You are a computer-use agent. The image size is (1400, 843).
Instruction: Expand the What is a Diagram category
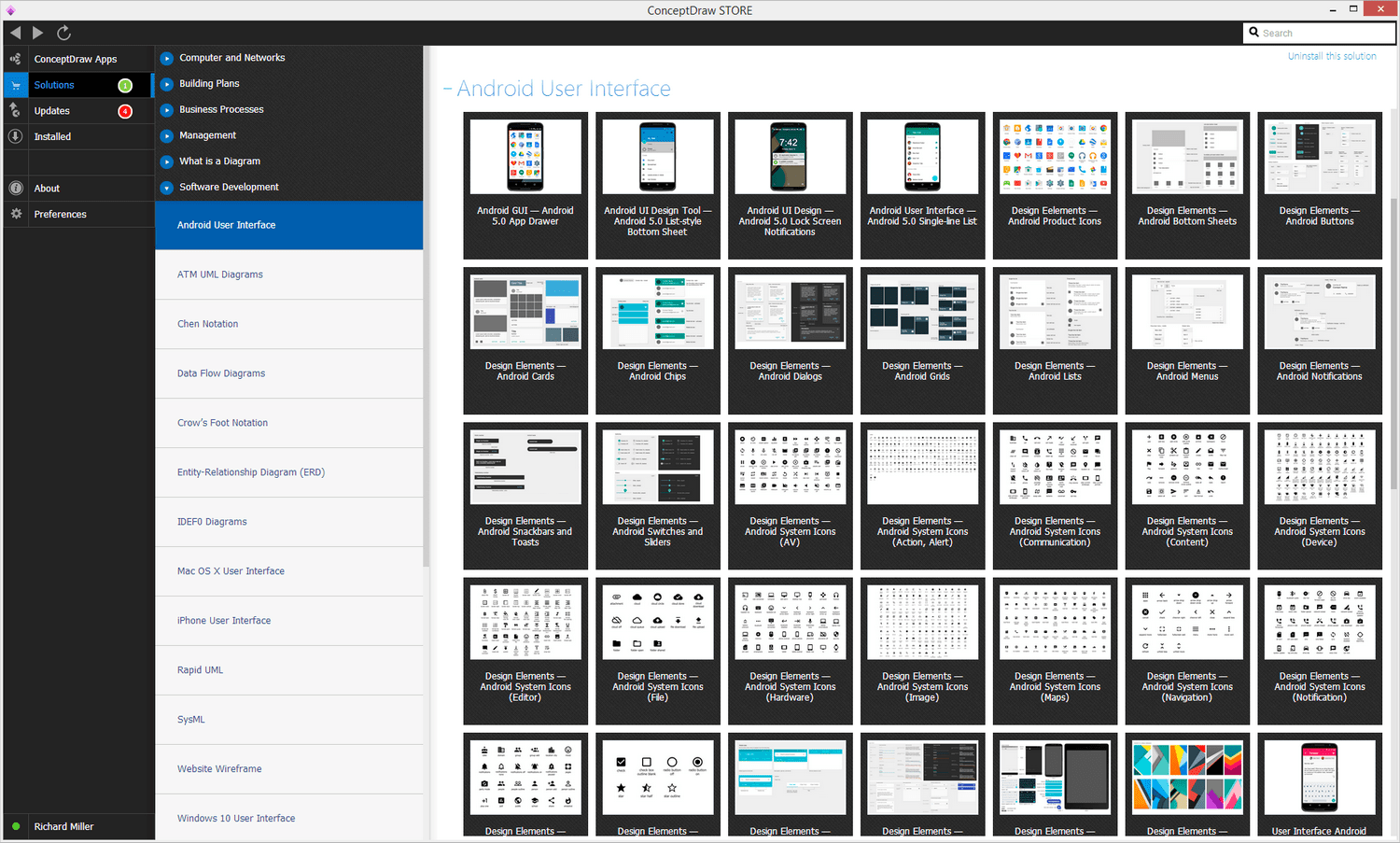167,162
